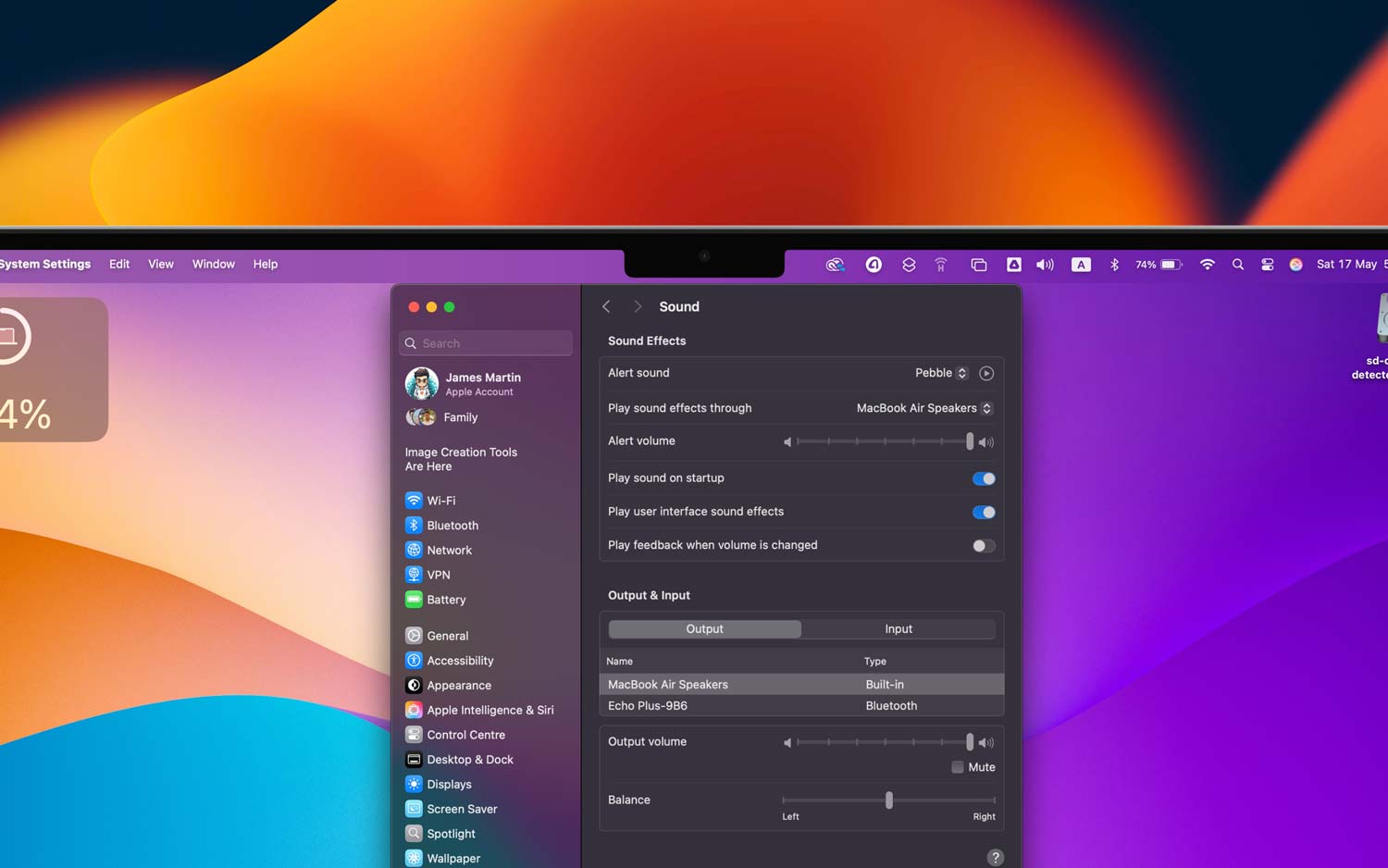Open Battery settings in the sidebar
Screen dimensions: 1388x868
coord(446,599)
